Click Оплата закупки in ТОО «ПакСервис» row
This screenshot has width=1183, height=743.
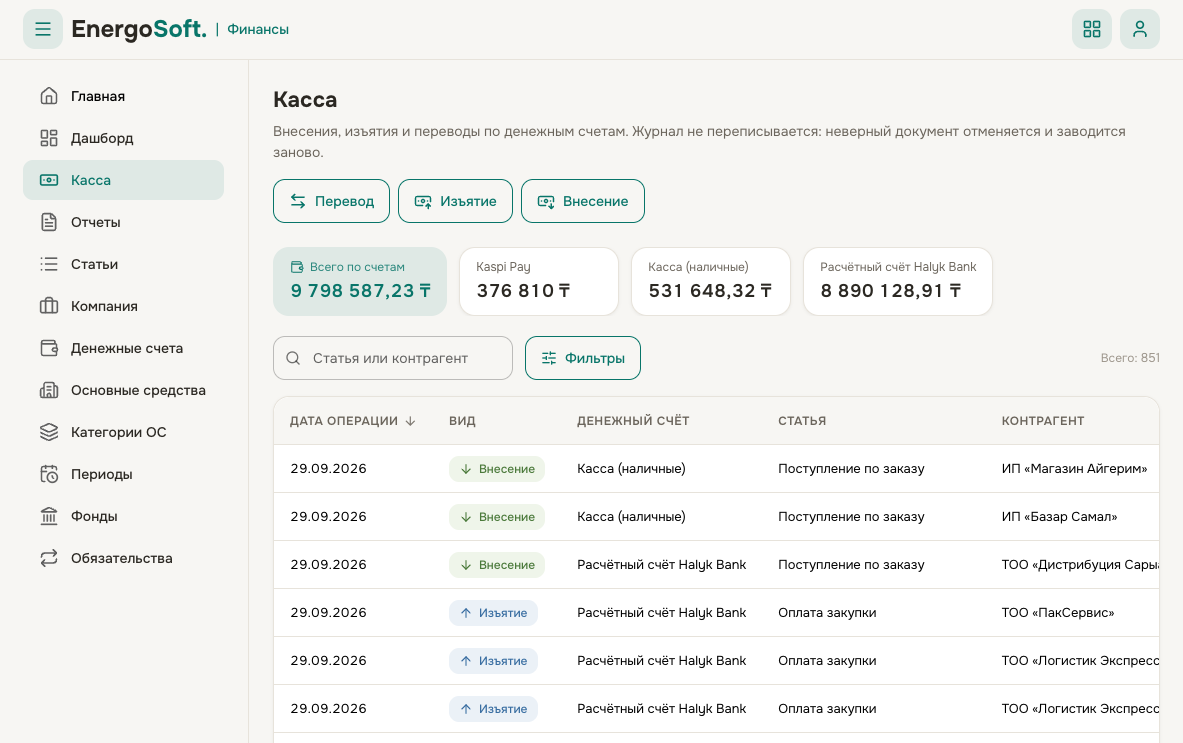[x=827, y=613]
